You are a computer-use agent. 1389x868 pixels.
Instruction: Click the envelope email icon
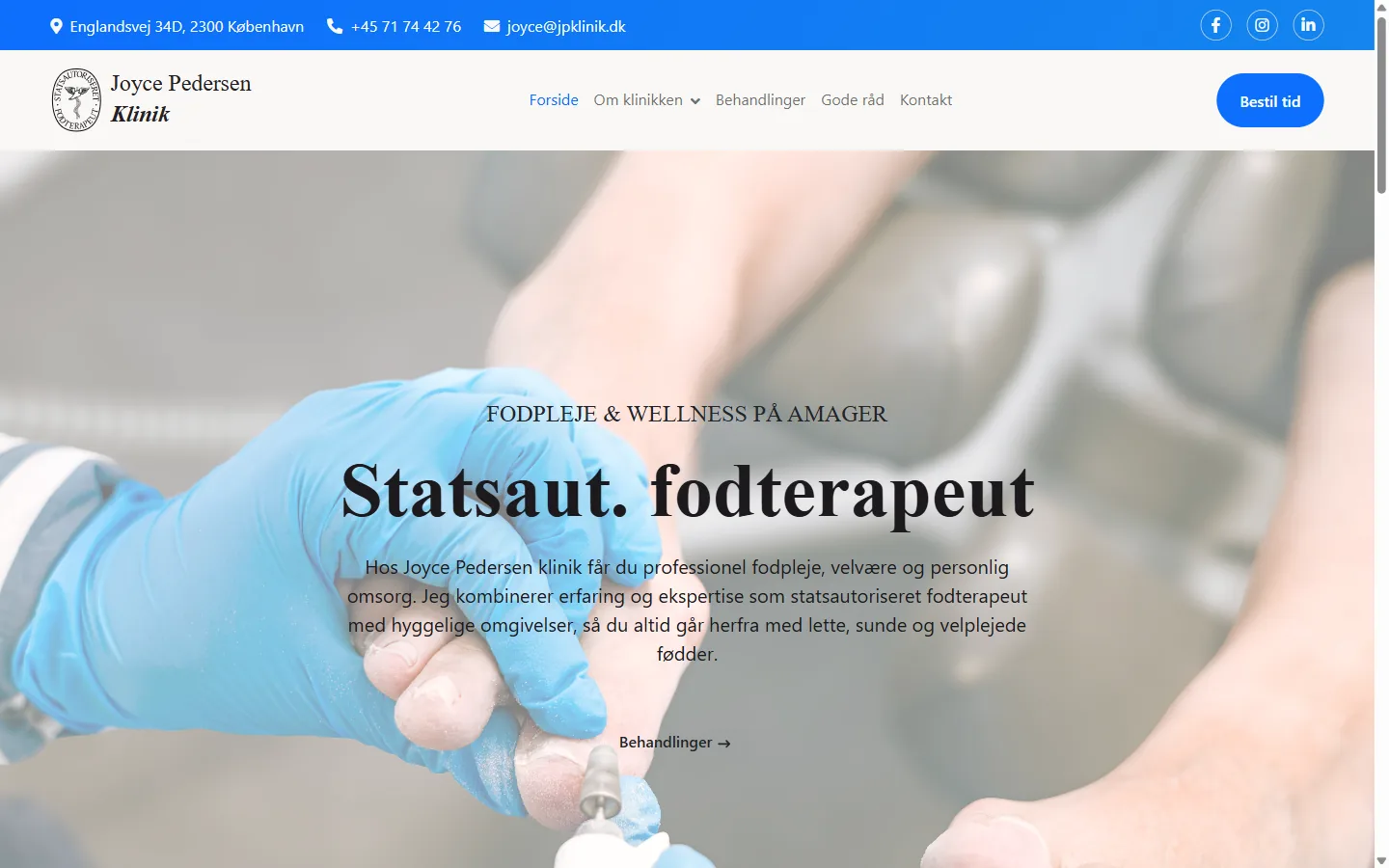pos(492,26)
